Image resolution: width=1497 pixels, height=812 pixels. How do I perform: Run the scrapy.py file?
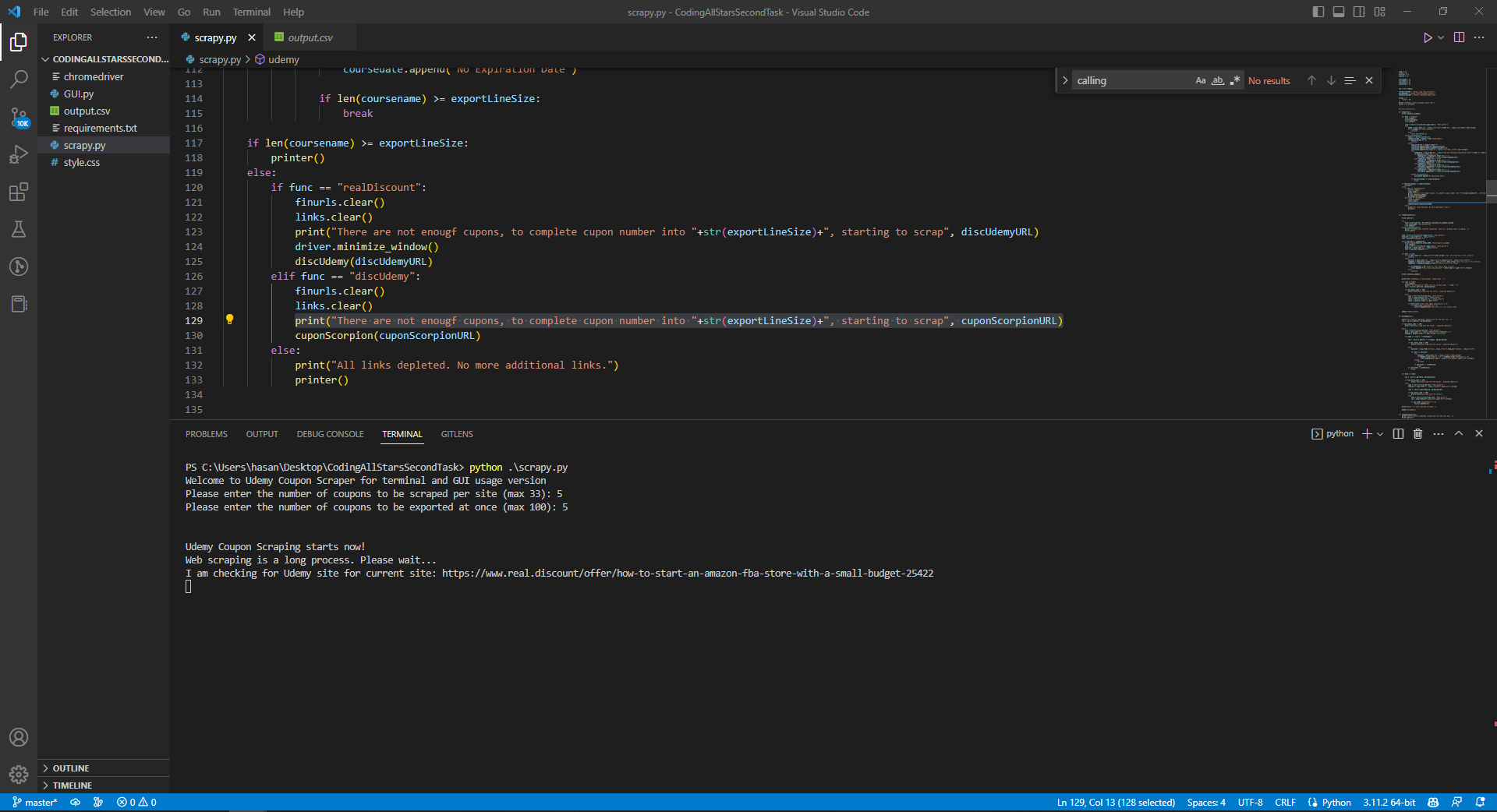(x=1427, y=37)
